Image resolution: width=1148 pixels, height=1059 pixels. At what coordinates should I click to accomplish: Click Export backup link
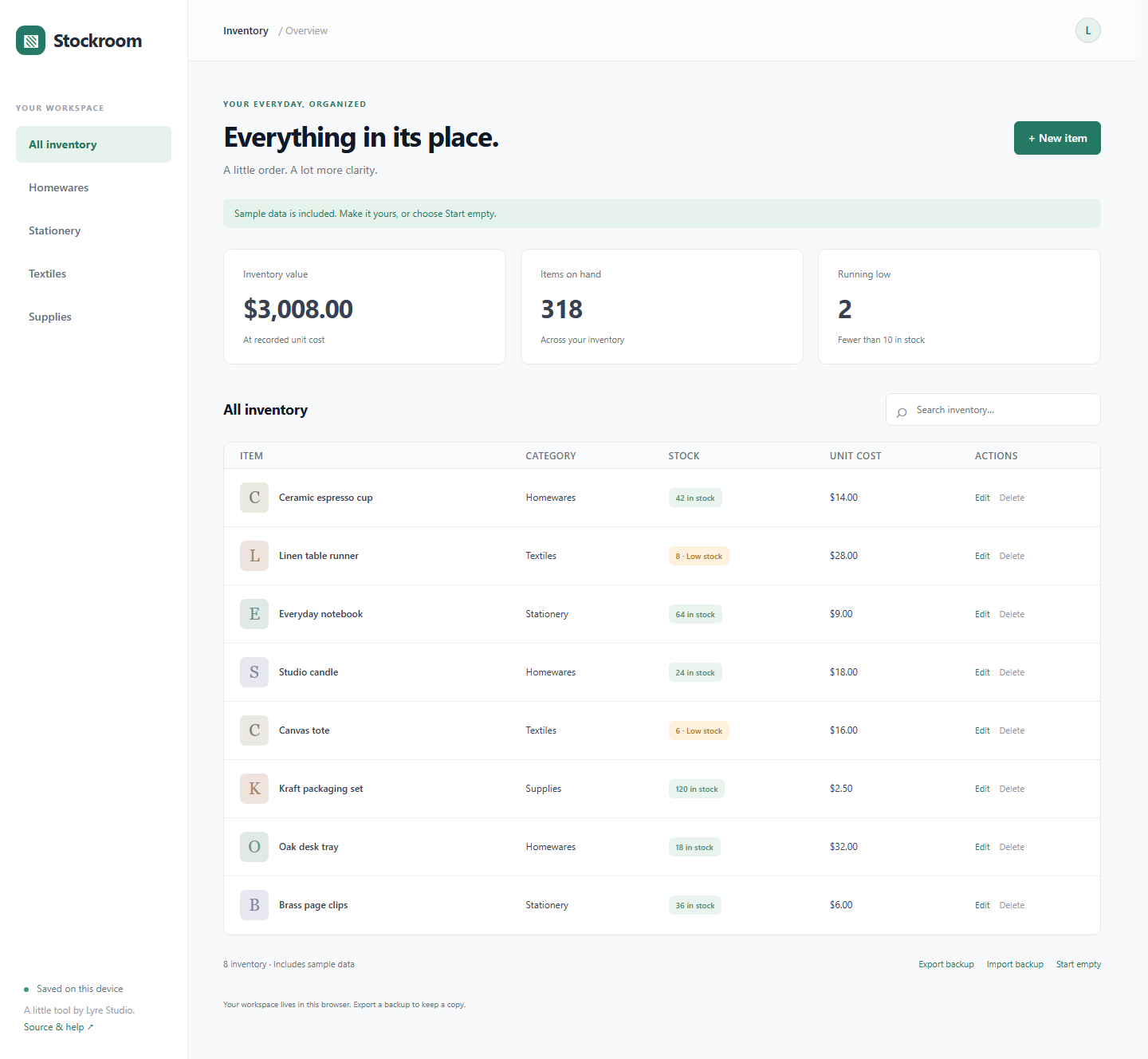click(x=946, y=964)
